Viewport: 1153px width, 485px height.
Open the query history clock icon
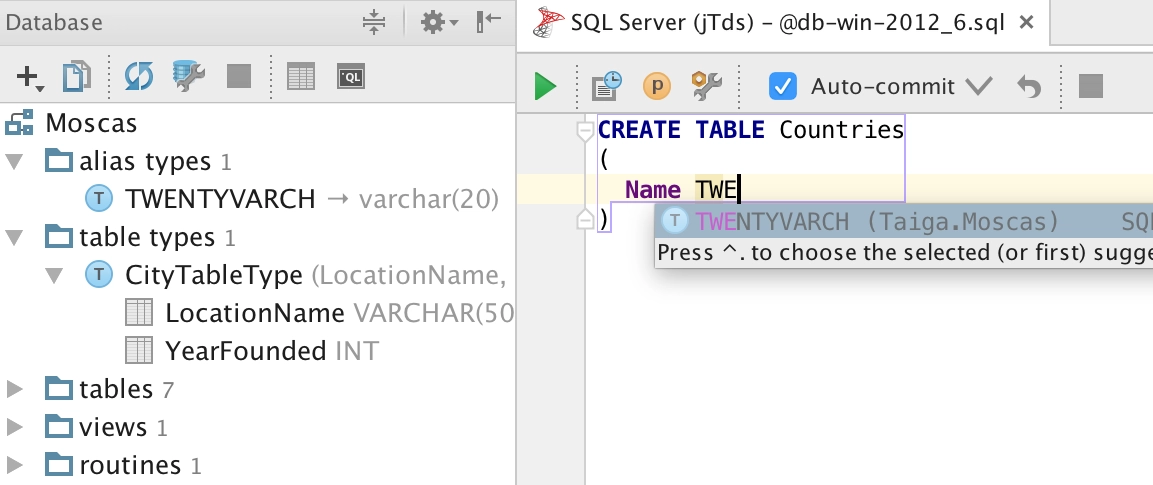607,86
